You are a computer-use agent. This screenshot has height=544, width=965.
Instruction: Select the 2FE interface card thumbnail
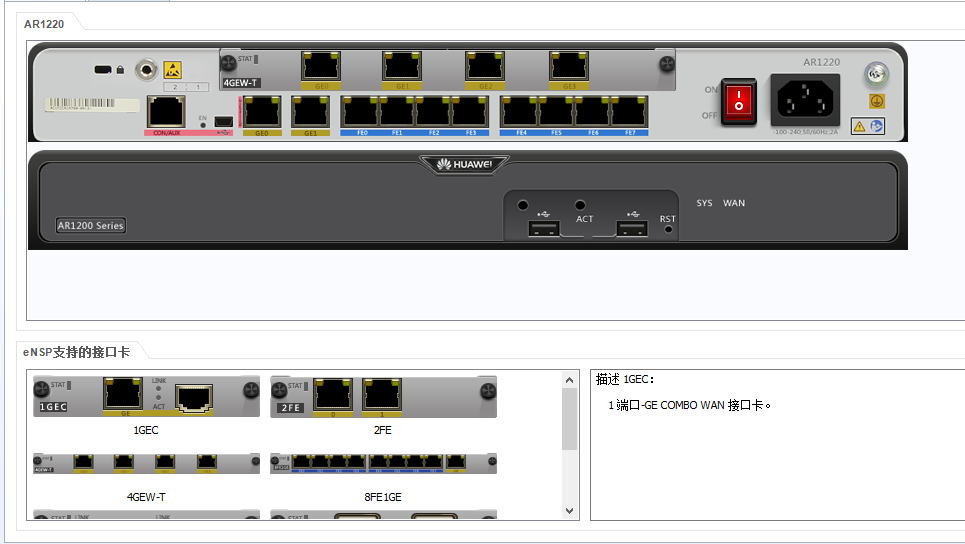[383, 396]
